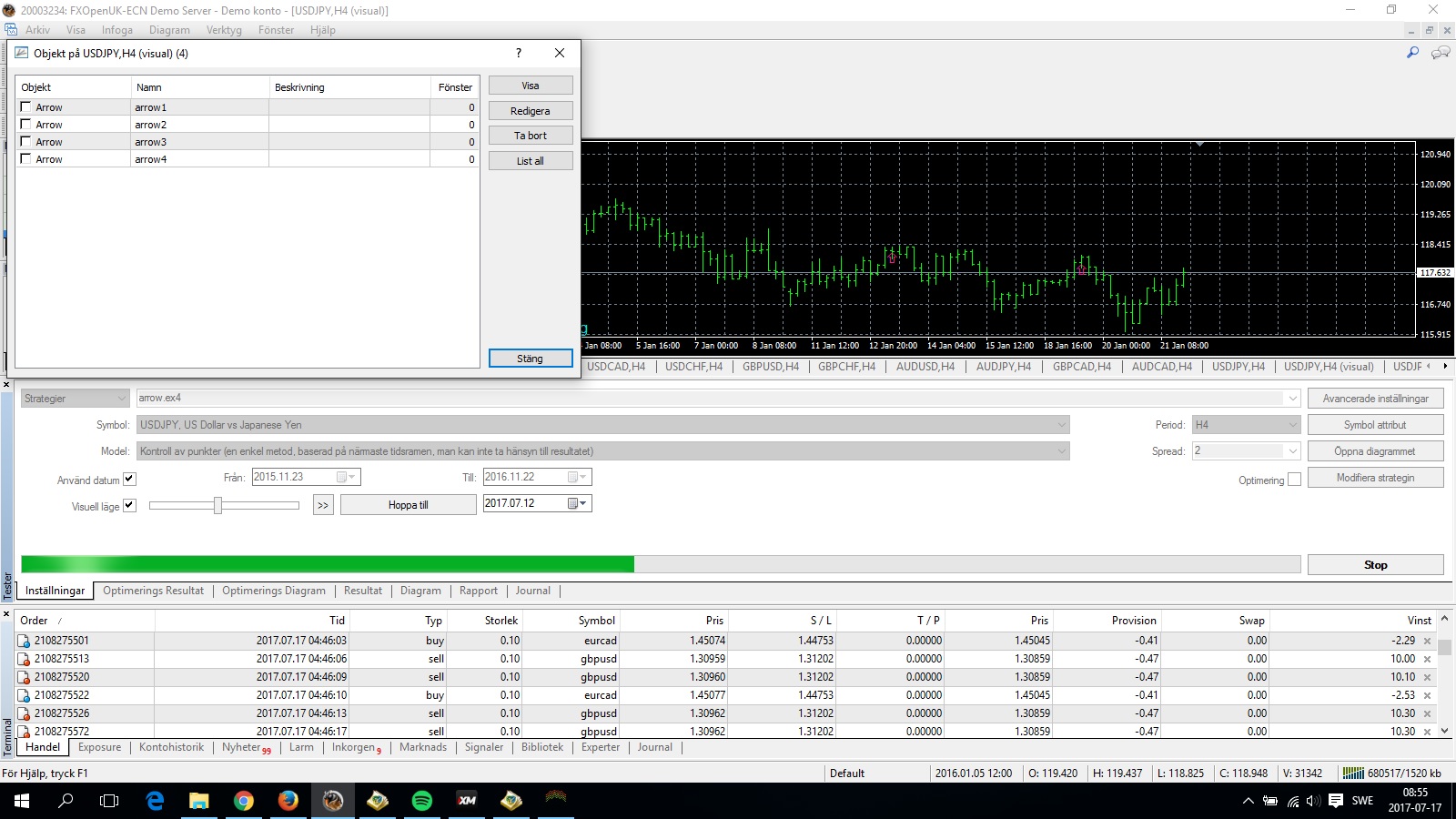This screenshot has width=1456, height=819.
Task: Enable the Optimering checkbox
Action: 1295,479
